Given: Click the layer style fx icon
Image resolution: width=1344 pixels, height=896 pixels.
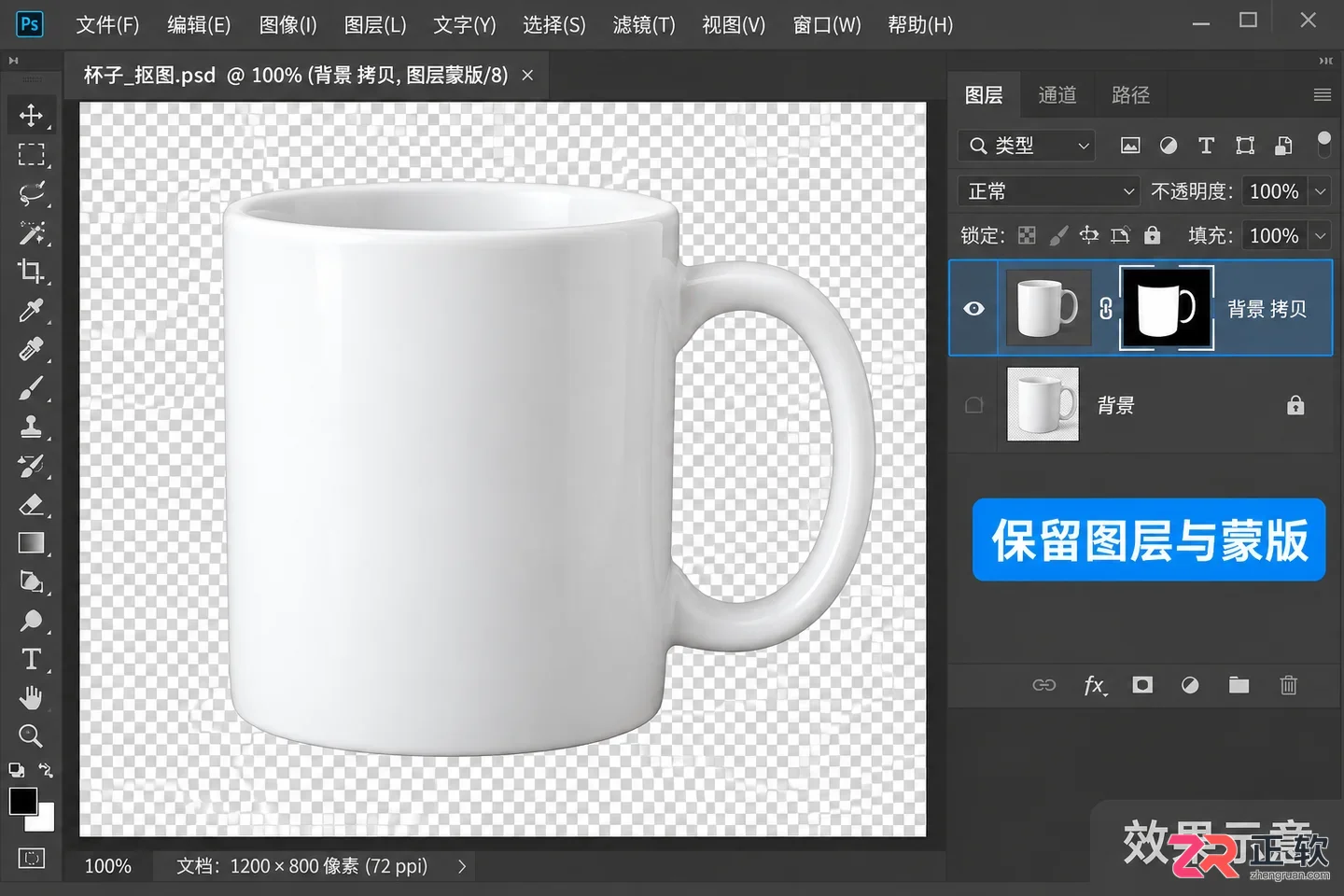Looking at the screenshot, I should tap(1095, 686).
